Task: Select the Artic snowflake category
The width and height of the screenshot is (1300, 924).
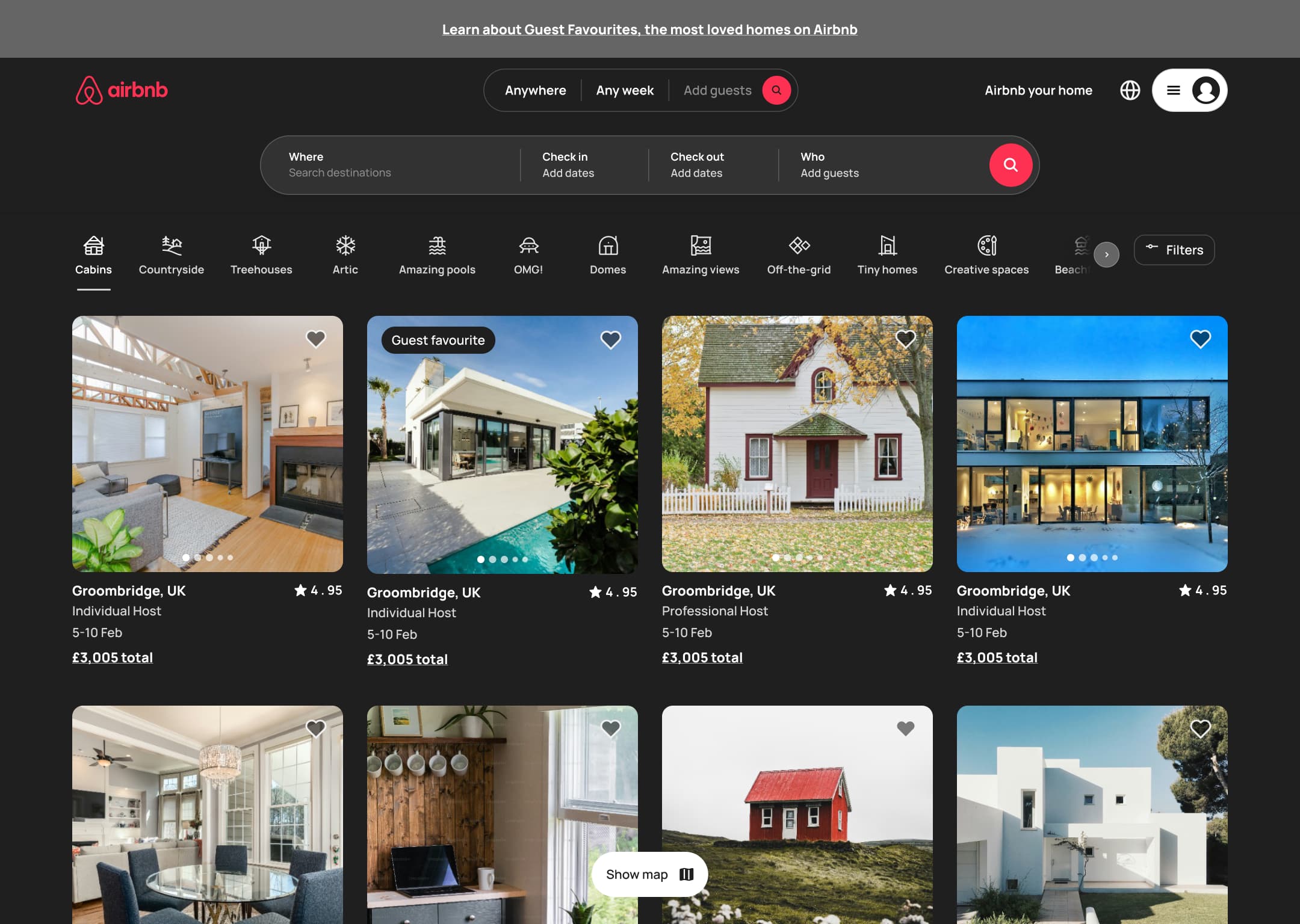Action: [x=345, y=256]
